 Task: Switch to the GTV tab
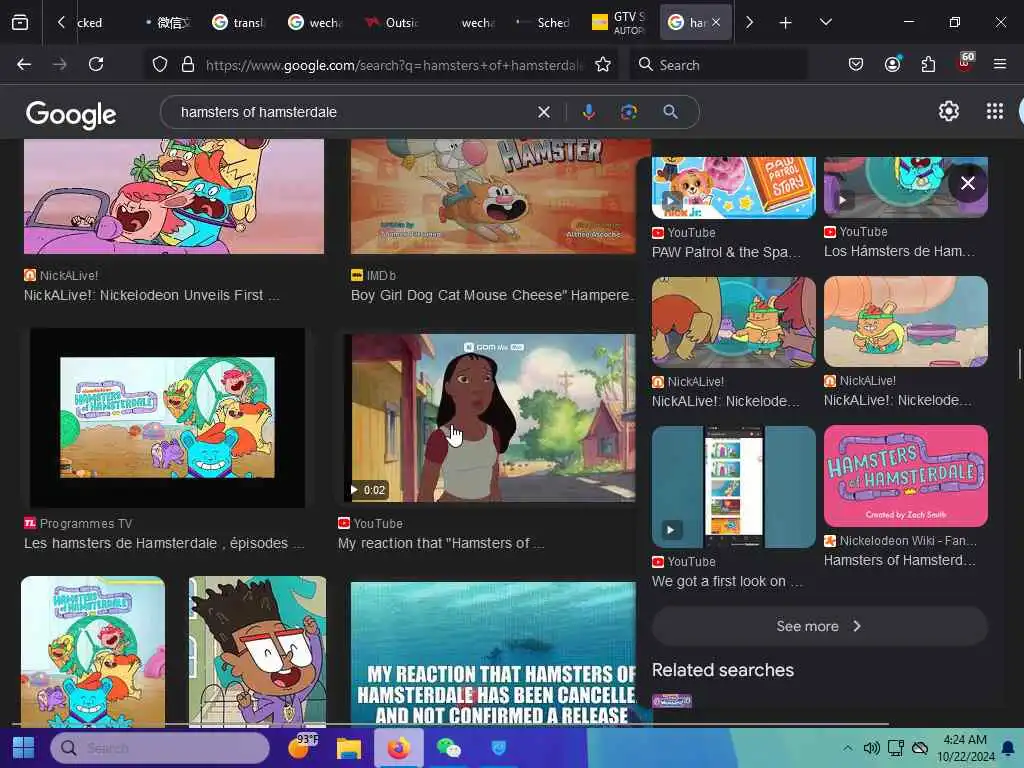pyautogui.click(x=619, y=23)
